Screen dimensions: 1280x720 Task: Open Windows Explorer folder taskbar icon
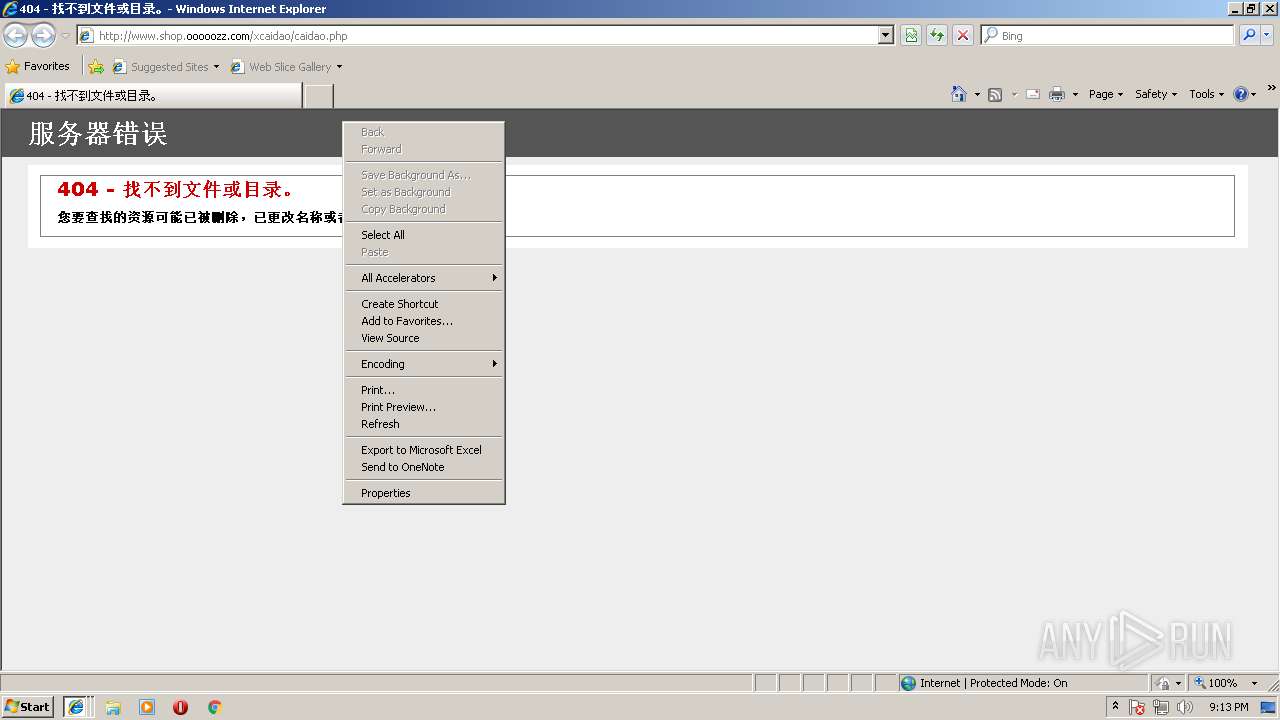(x=113, y=707)
